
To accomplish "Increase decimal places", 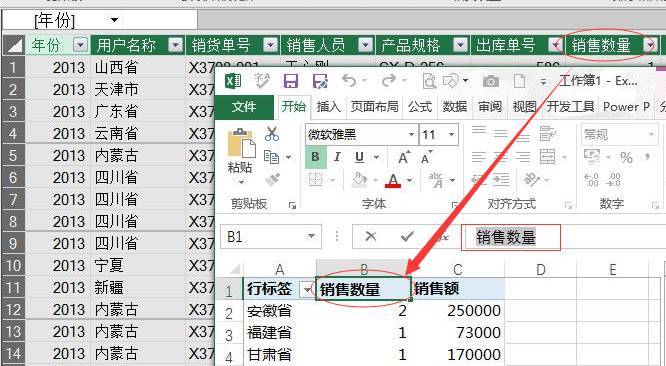I will (x=592, y=180).
